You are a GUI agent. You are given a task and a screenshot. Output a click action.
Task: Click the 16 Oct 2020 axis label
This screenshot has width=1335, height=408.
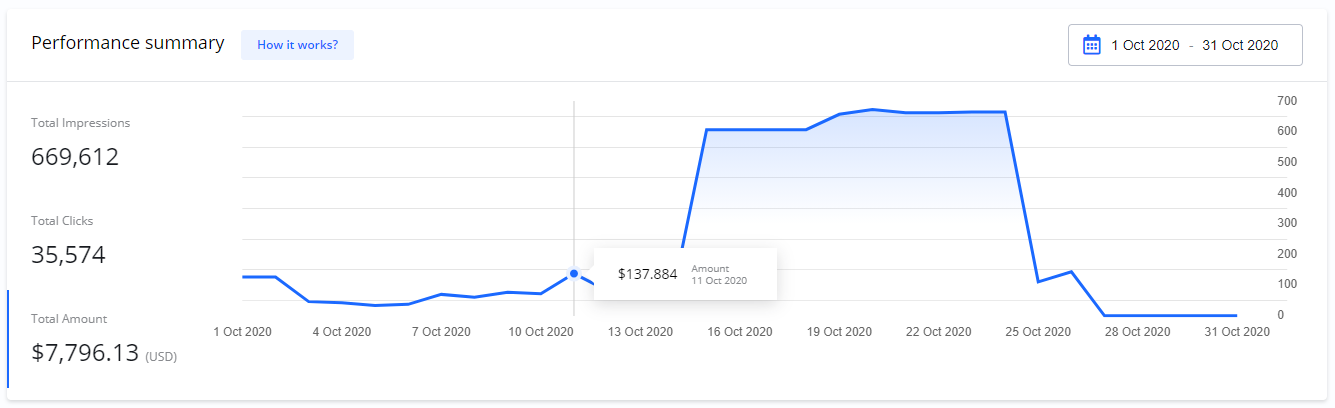pos(739,332)
